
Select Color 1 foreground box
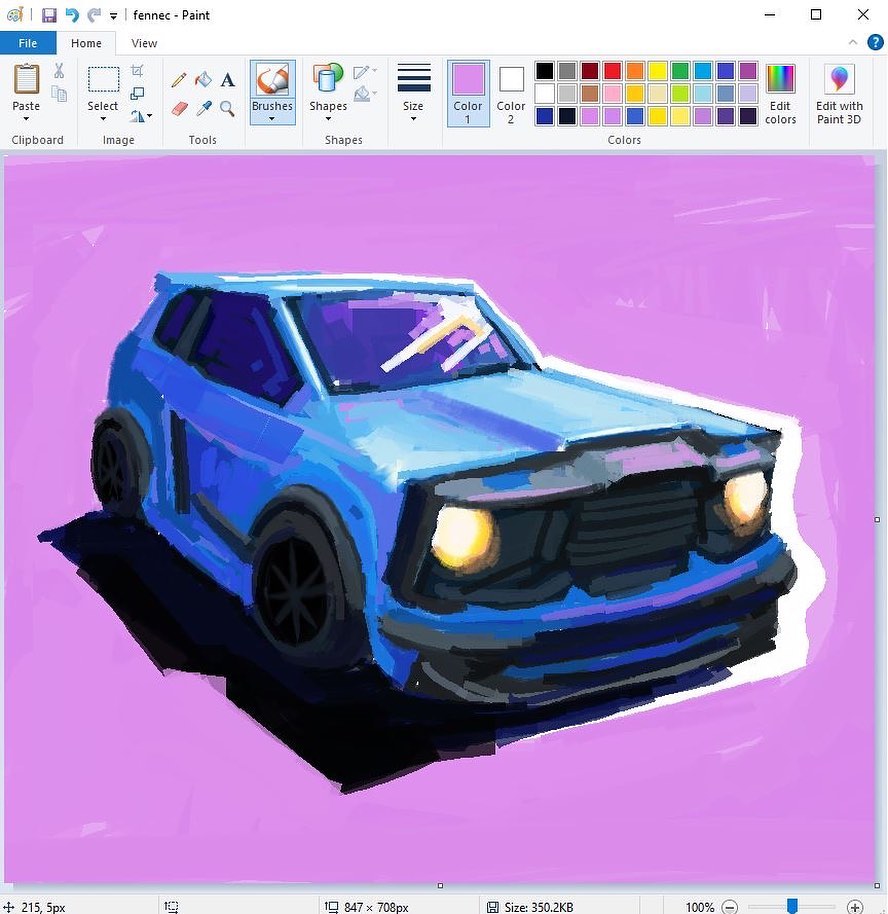468,93
